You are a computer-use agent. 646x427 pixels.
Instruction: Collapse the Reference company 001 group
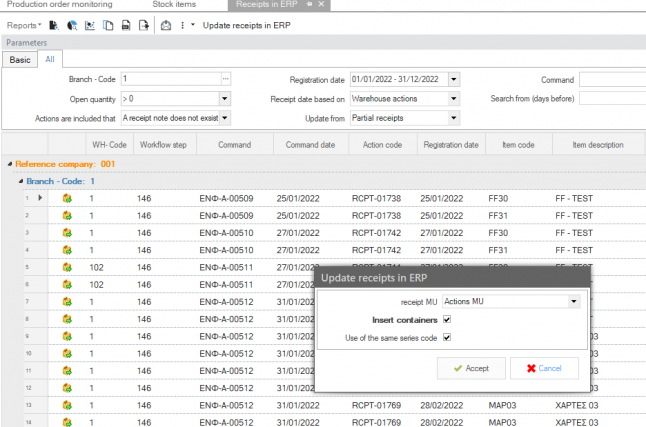(10, 164)
